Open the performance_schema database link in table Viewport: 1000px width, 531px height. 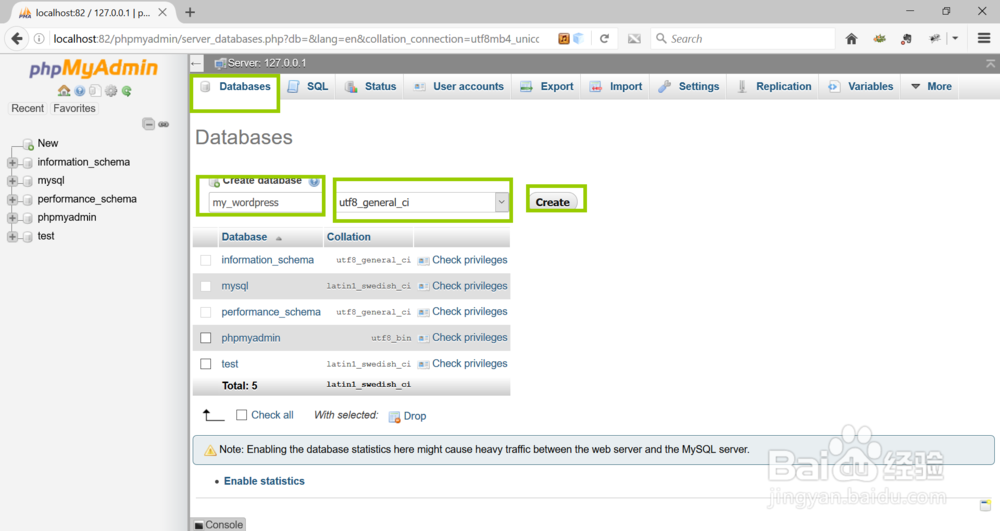point(271,312)
